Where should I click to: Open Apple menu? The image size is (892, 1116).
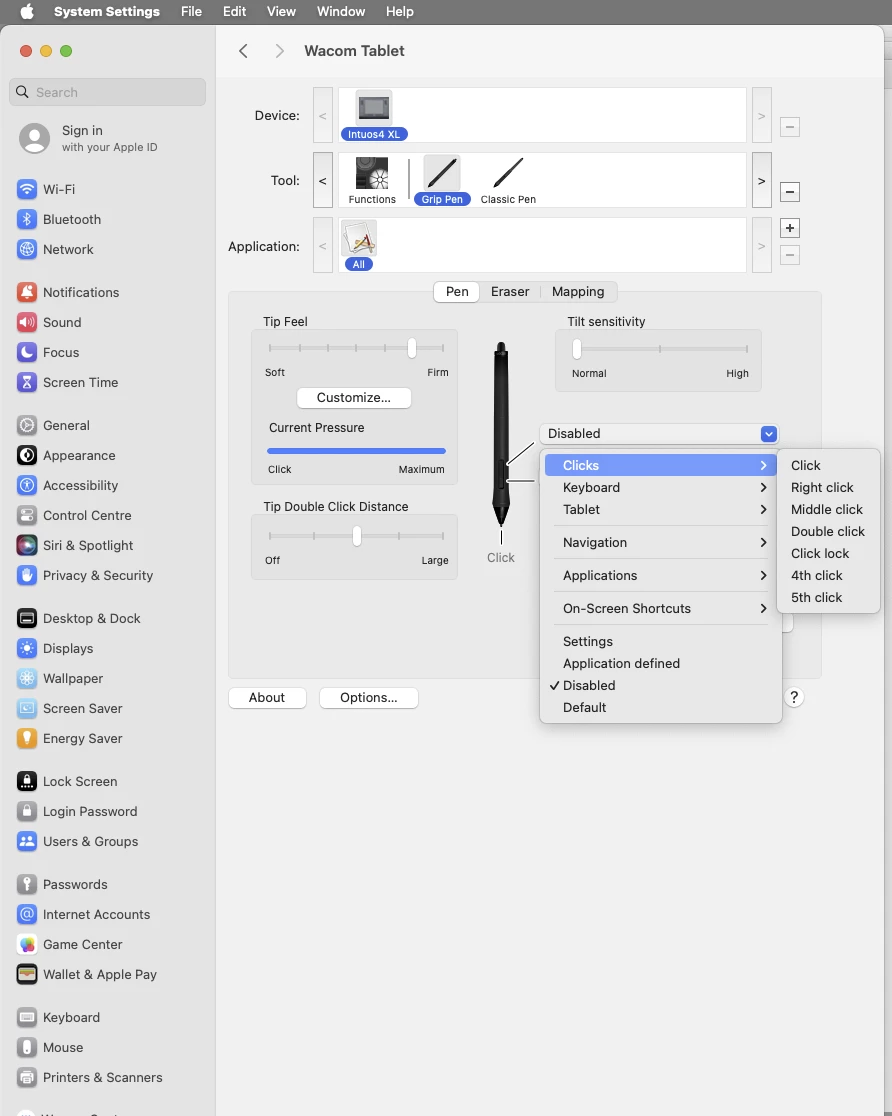click(x=27, y=11)
